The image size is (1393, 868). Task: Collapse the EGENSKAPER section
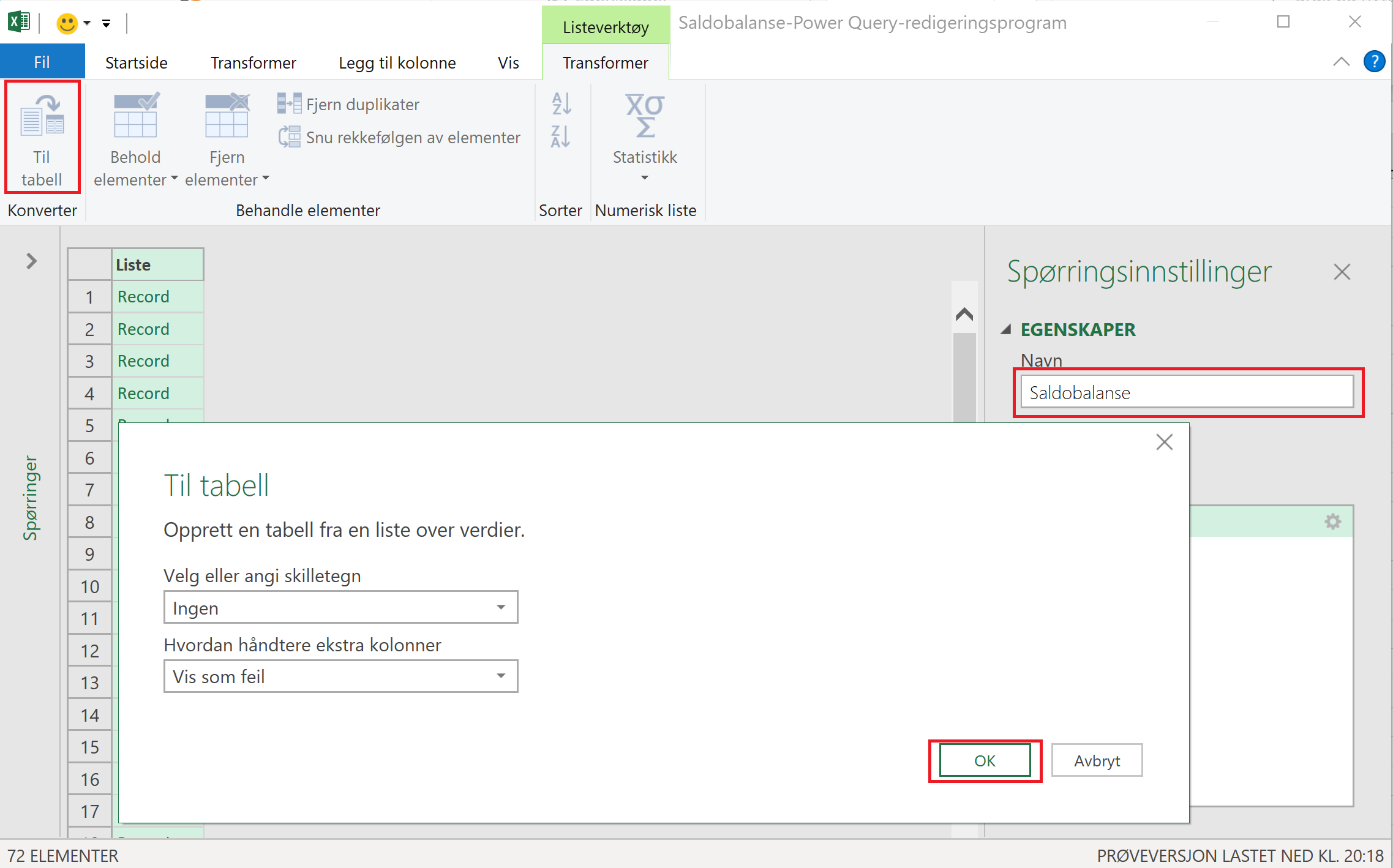(x=1006, y=329)
